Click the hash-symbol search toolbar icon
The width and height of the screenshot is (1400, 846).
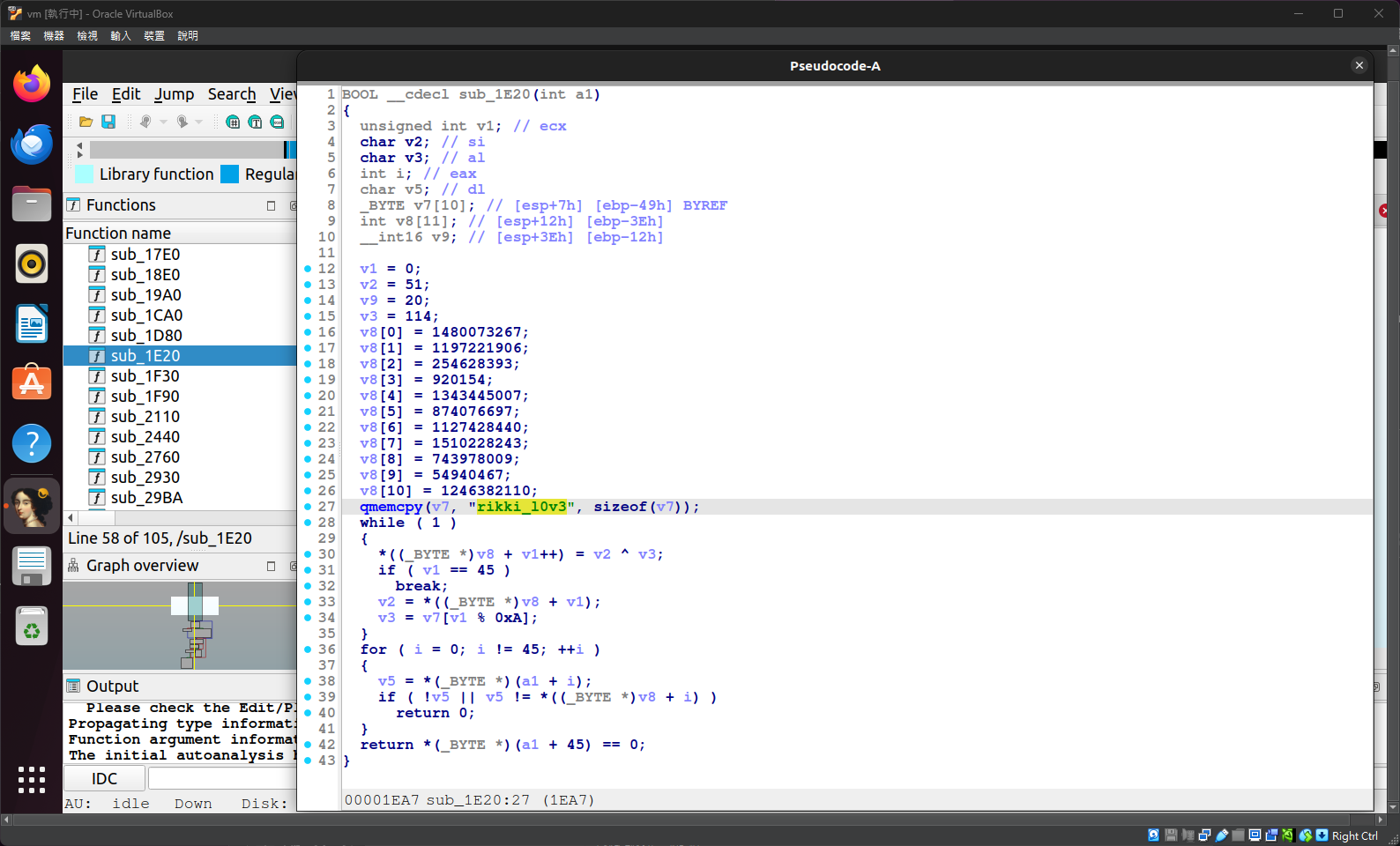coord(233,122)
